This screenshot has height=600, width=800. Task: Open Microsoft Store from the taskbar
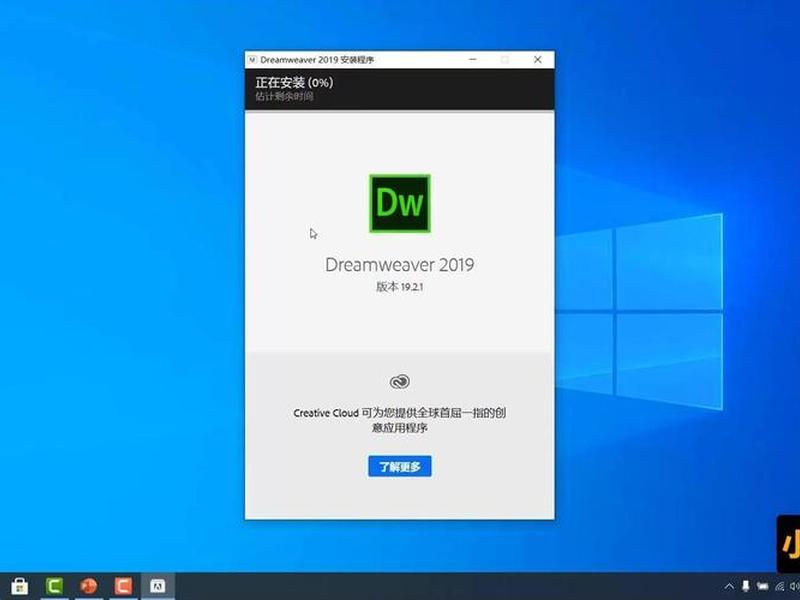coord(19,586)
